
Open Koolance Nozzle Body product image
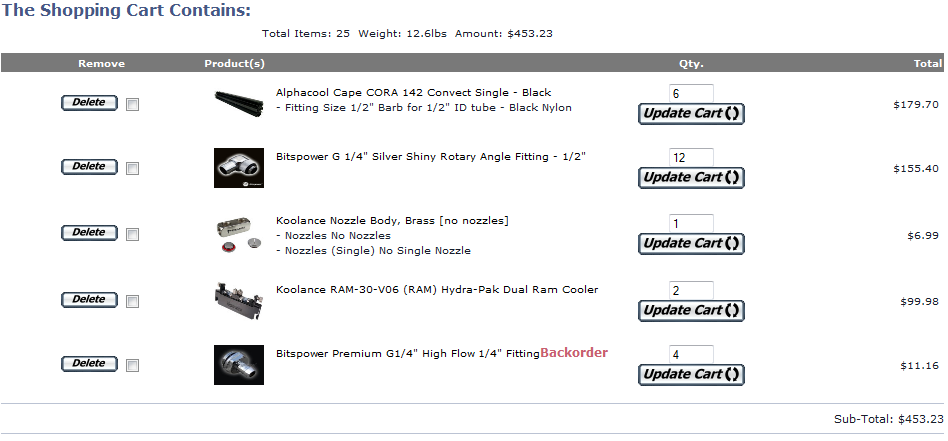click(x=239, y=234)
